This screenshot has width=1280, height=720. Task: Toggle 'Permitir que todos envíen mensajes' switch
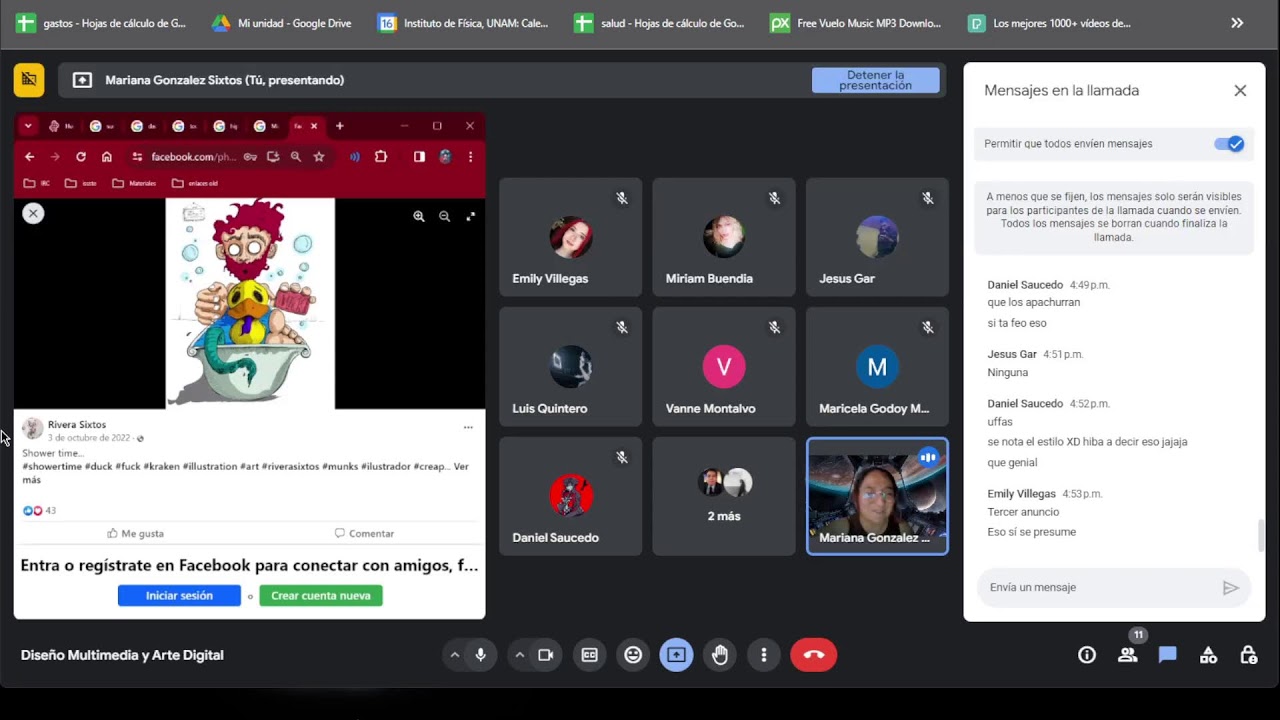coord(1229,144)
